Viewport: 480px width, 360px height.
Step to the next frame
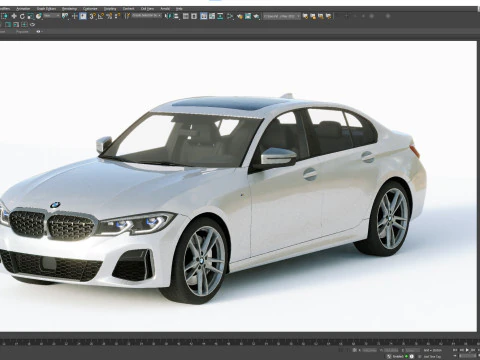pos(473,350)
